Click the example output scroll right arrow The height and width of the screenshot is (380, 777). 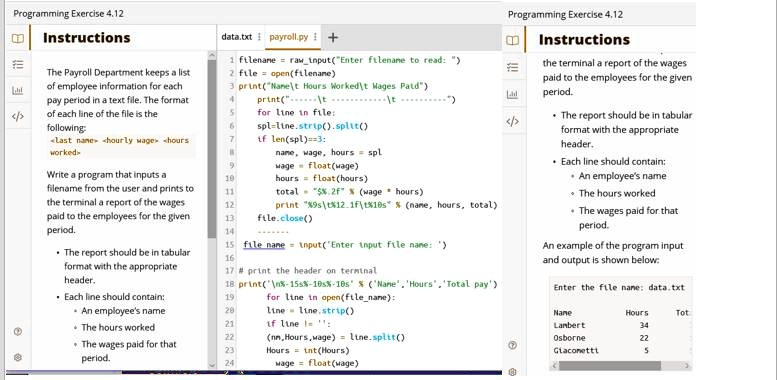point(687,366)
